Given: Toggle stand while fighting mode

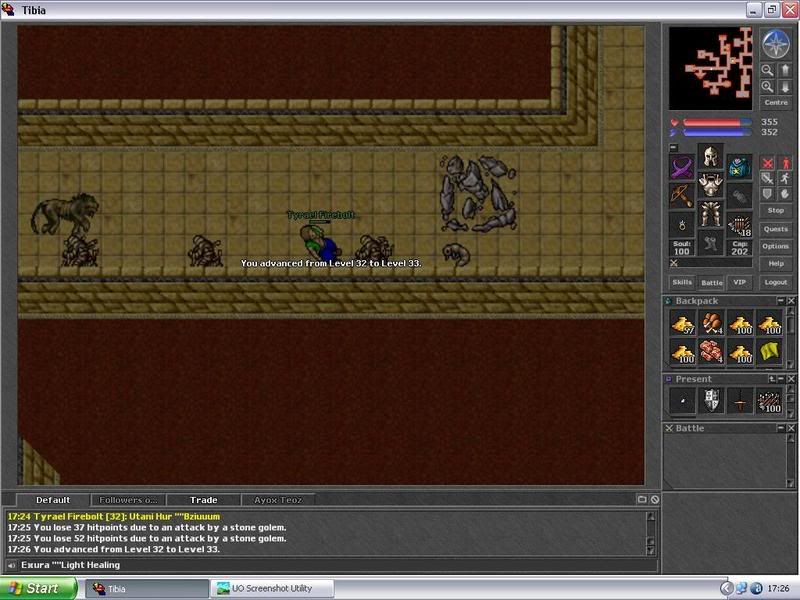Looking at the screenshot, I should tap(785, 163).
